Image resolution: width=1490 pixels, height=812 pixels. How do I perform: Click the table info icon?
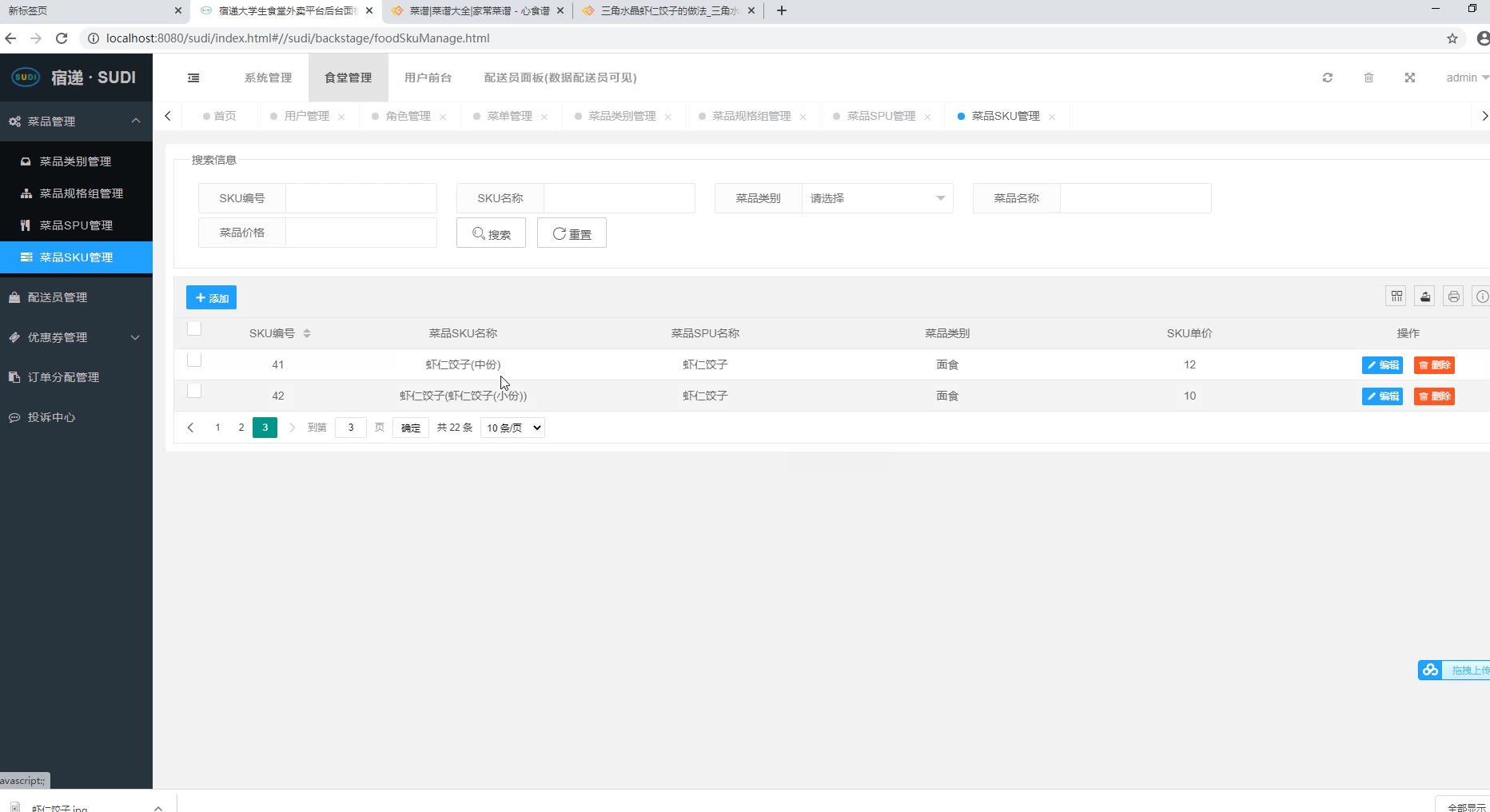tap(1482, 297)
